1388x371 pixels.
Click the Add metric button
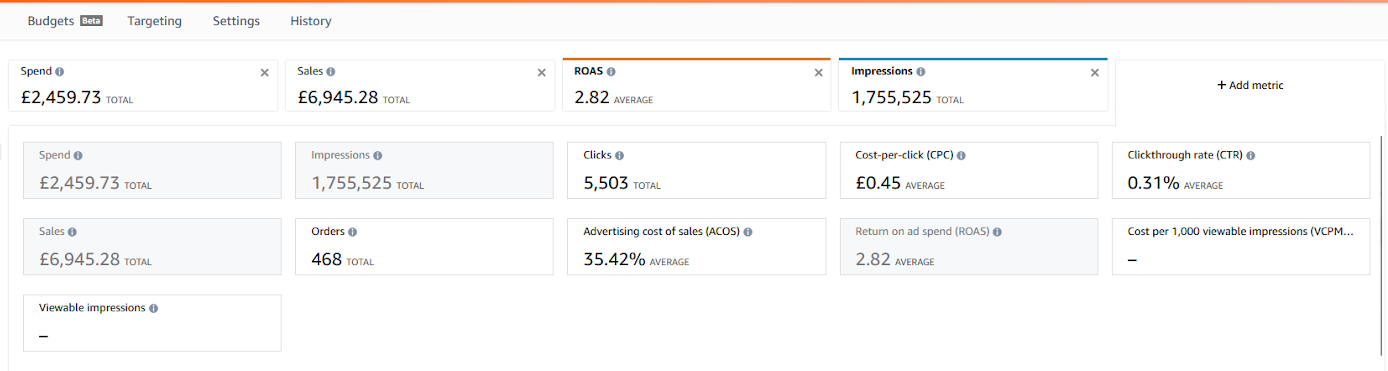click(1250, 85)
